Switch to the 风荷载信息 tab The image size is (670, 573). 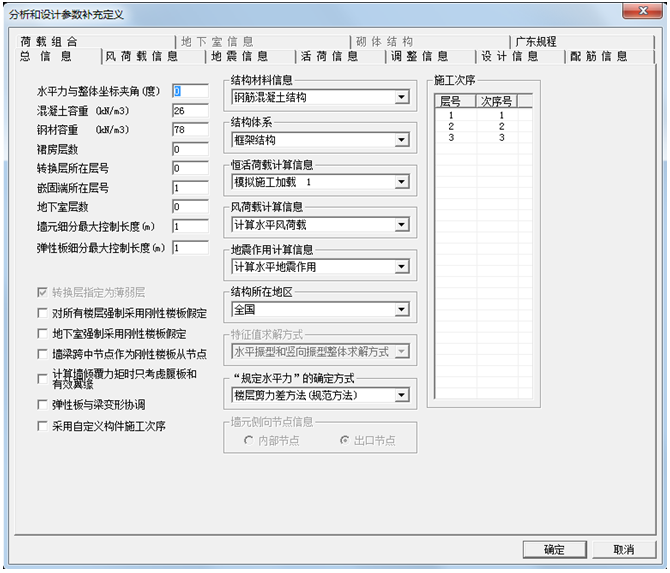click(x=142, y=57)
